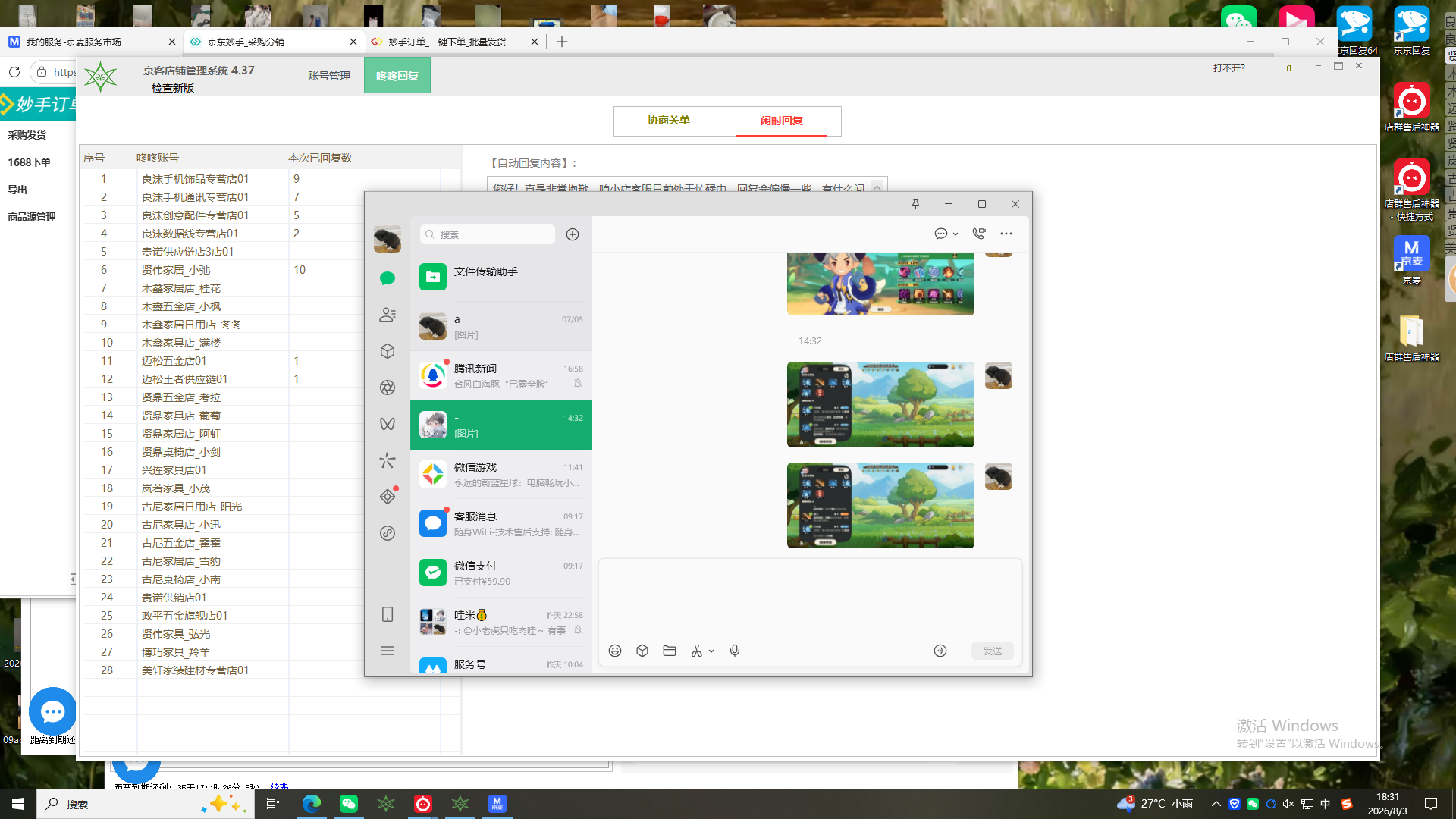The height and width of the screenshot is (819, 1456).
Task: Pin the WeChat window on top
Action: [915, 204]
